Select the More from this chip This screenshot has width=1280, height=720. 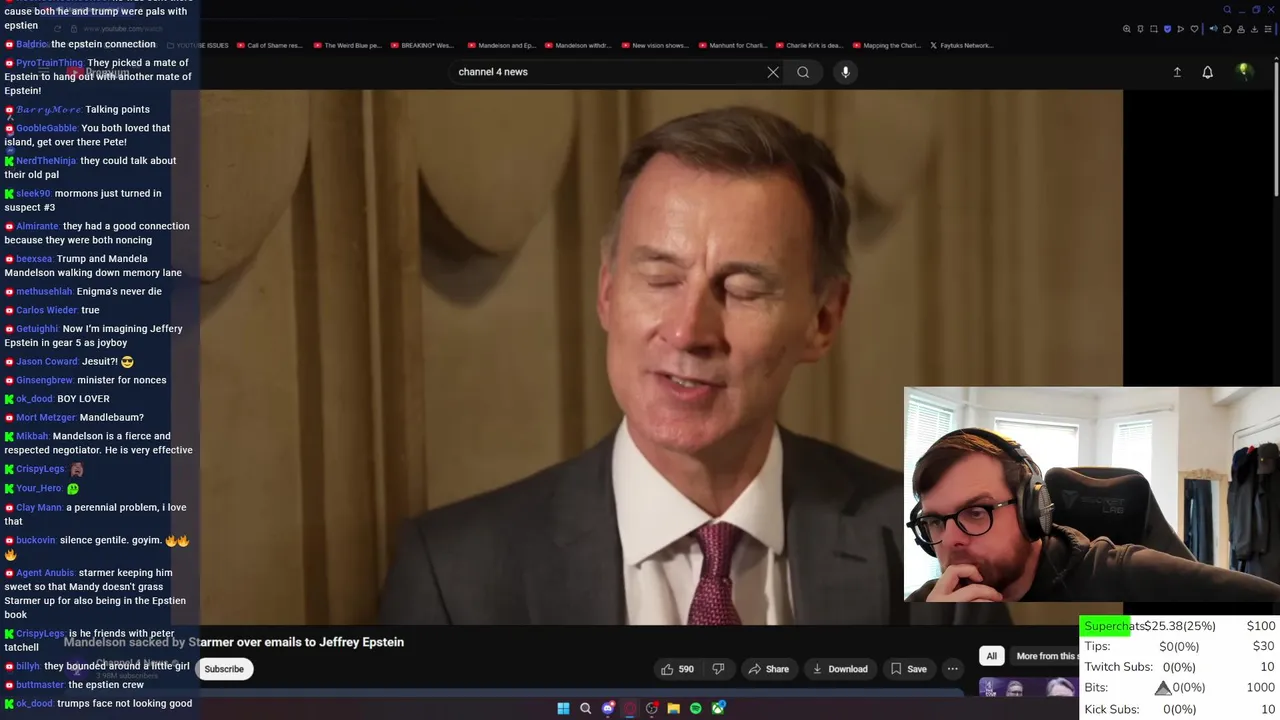point(1045,656)
